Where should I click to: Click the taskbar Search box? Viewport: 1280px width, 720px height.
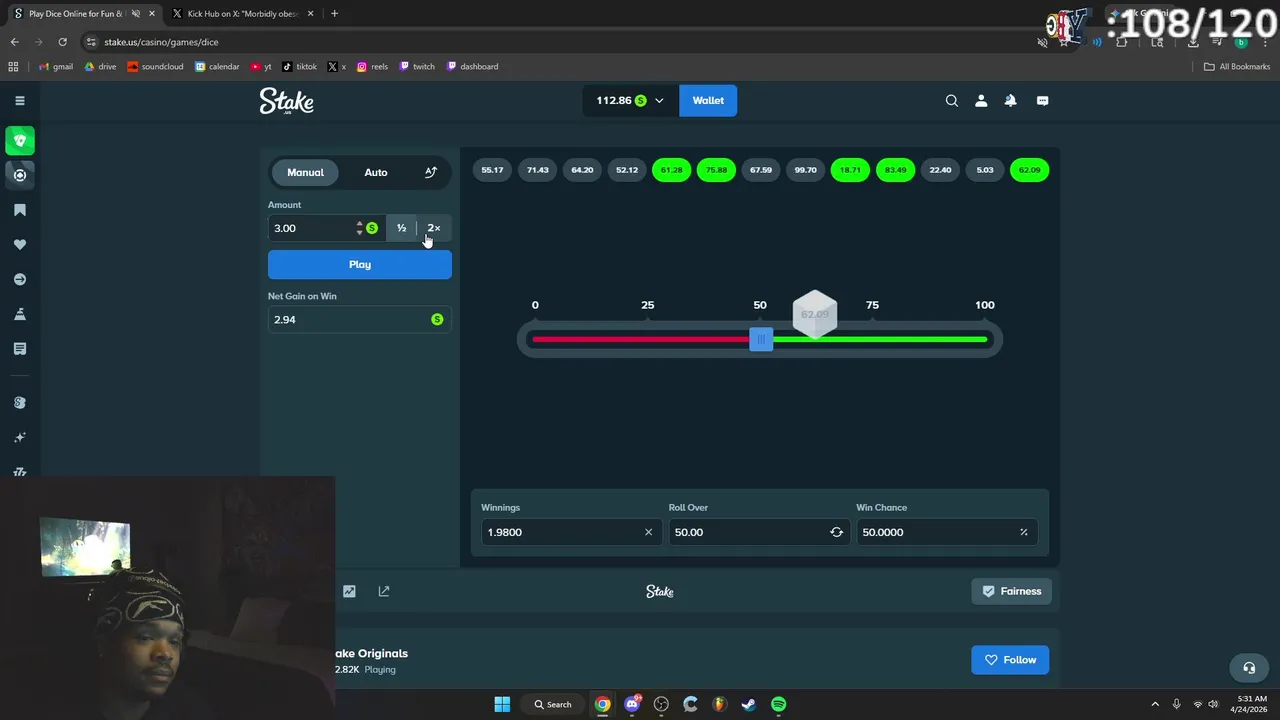(x=553, y=704)
